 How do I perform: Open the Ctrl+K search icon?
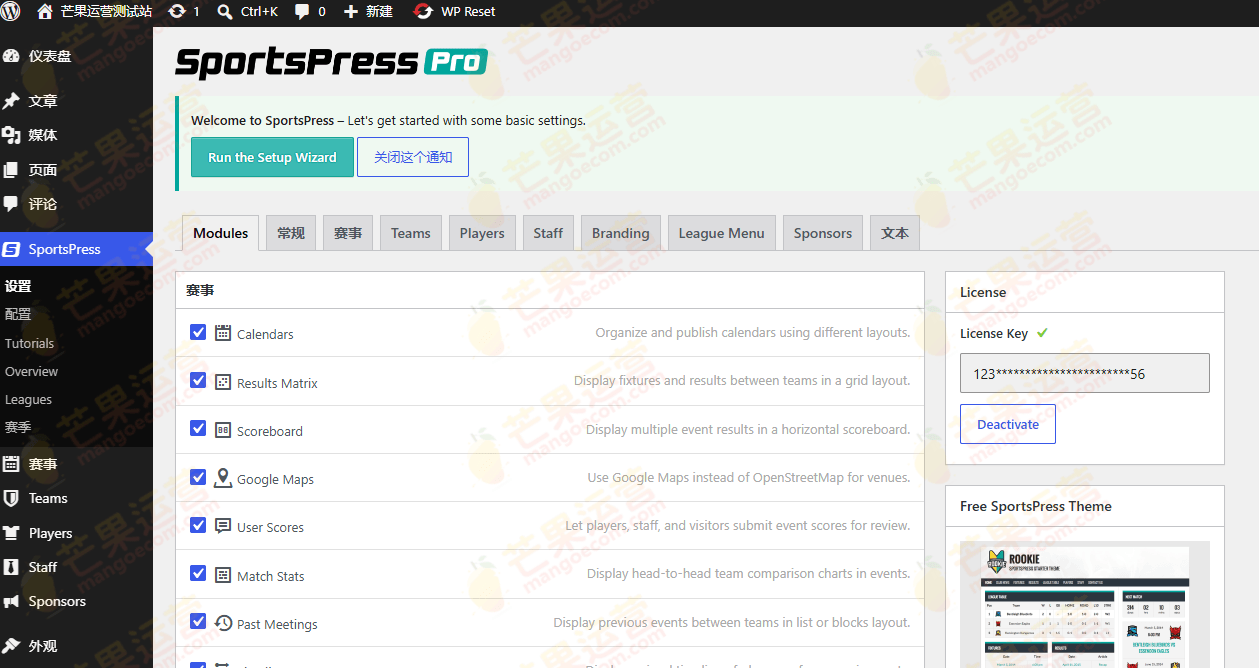click(x=225, y=12)
